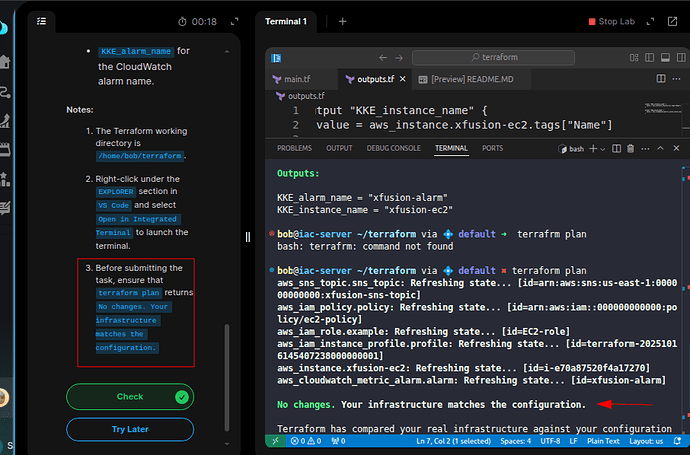Switch to the main.tf editor tab

pyautogui.click(x=297, y=79)
